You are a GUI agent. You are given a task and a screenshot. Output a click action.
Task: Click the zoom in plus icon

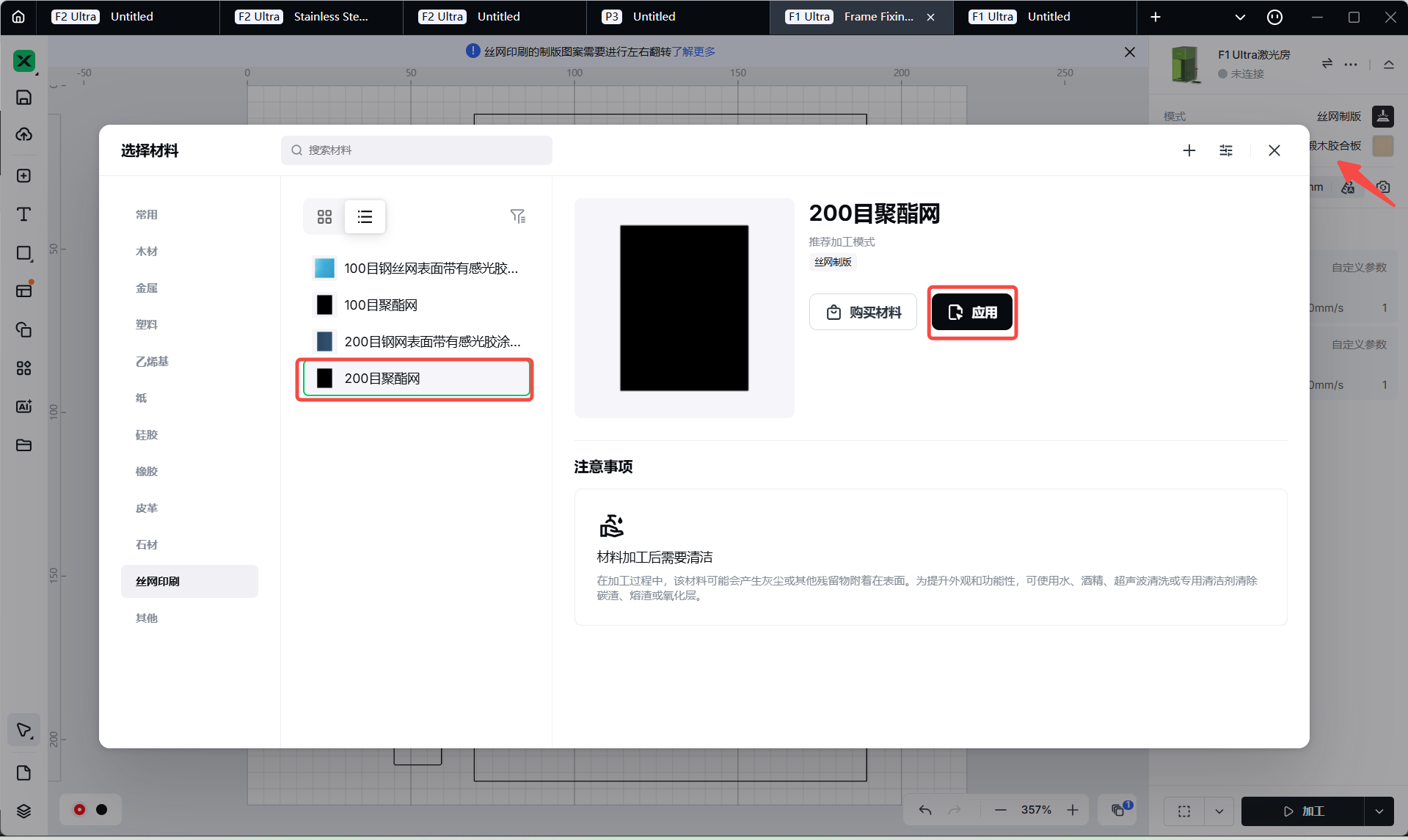[x=1073, y=810]
